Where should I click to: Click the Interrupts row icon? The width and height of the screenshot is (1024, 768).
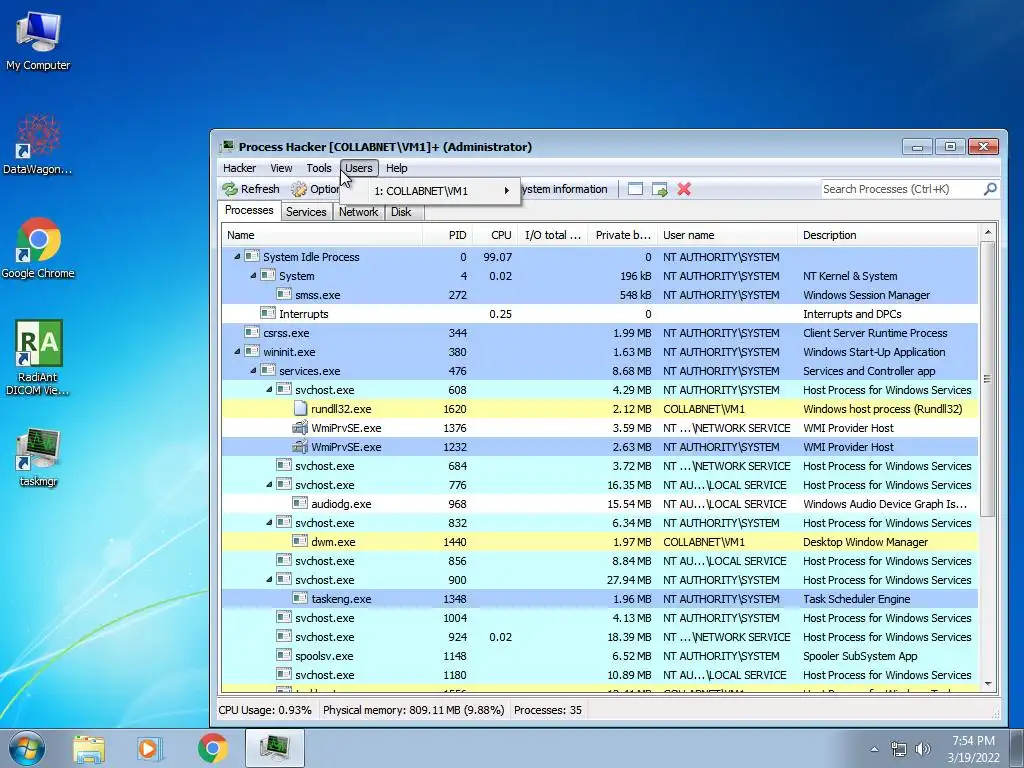[268, 313]
